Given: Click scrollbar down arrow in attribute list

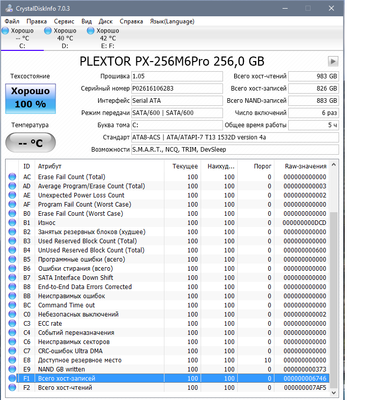Looking at the screenshot, I should coord(333,393).
